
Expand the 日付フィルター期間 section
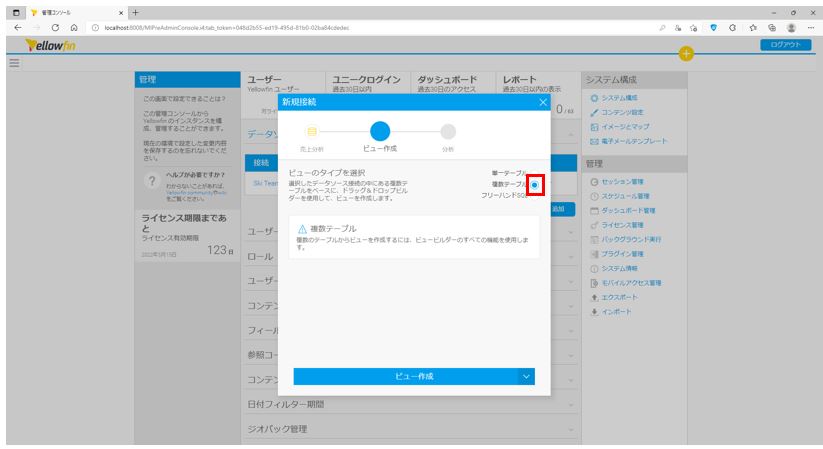[x=412, y=404]
